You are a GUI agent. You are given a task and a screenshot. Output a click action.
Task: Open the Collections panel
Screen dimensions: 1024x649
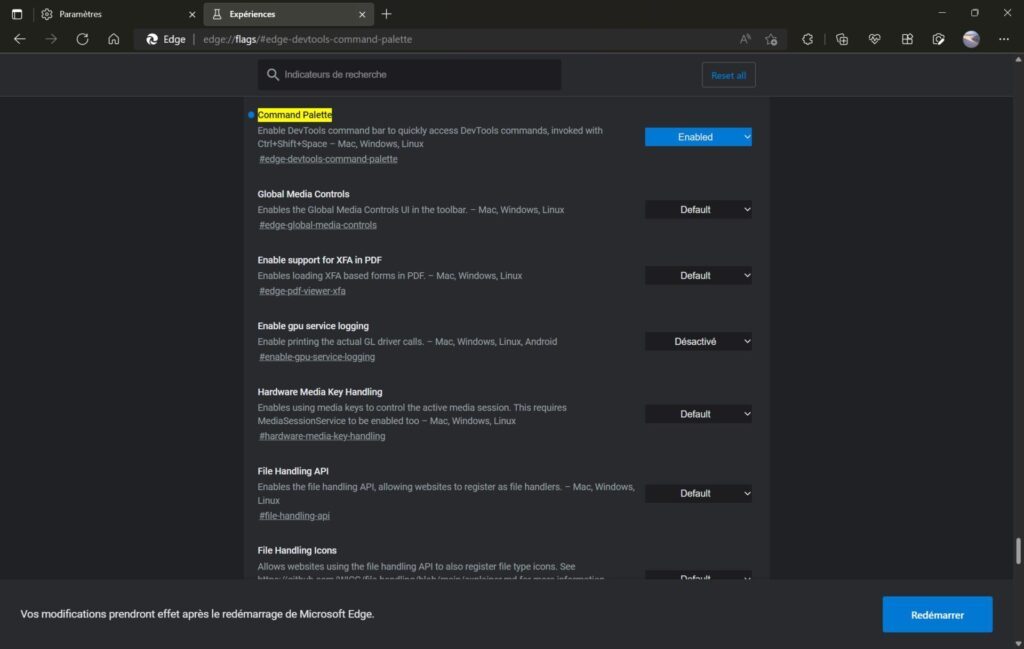pos(842,39)
